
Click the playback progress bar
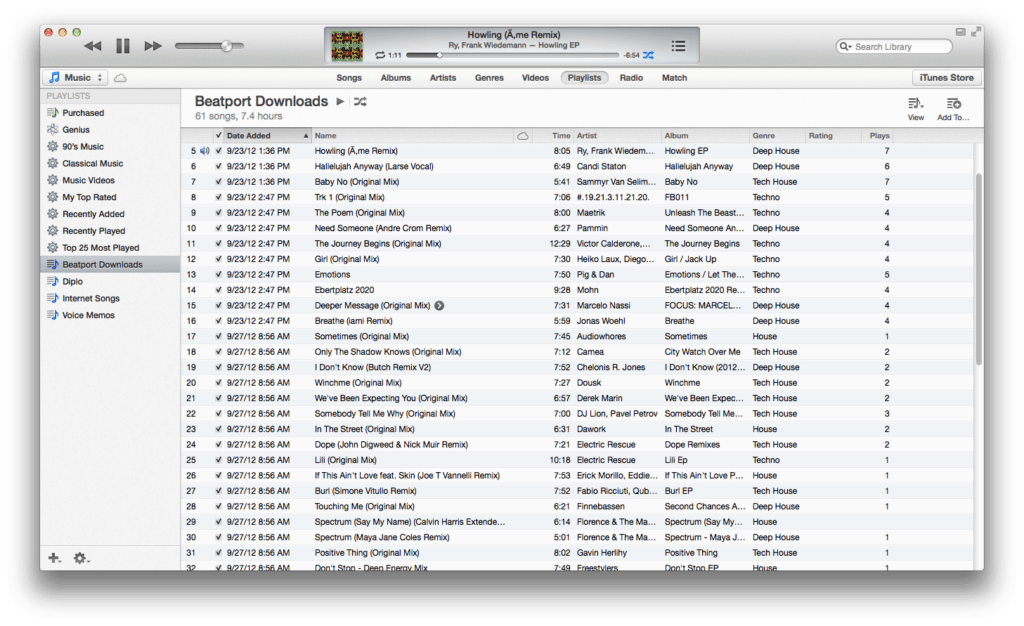(x=511, y=55)
